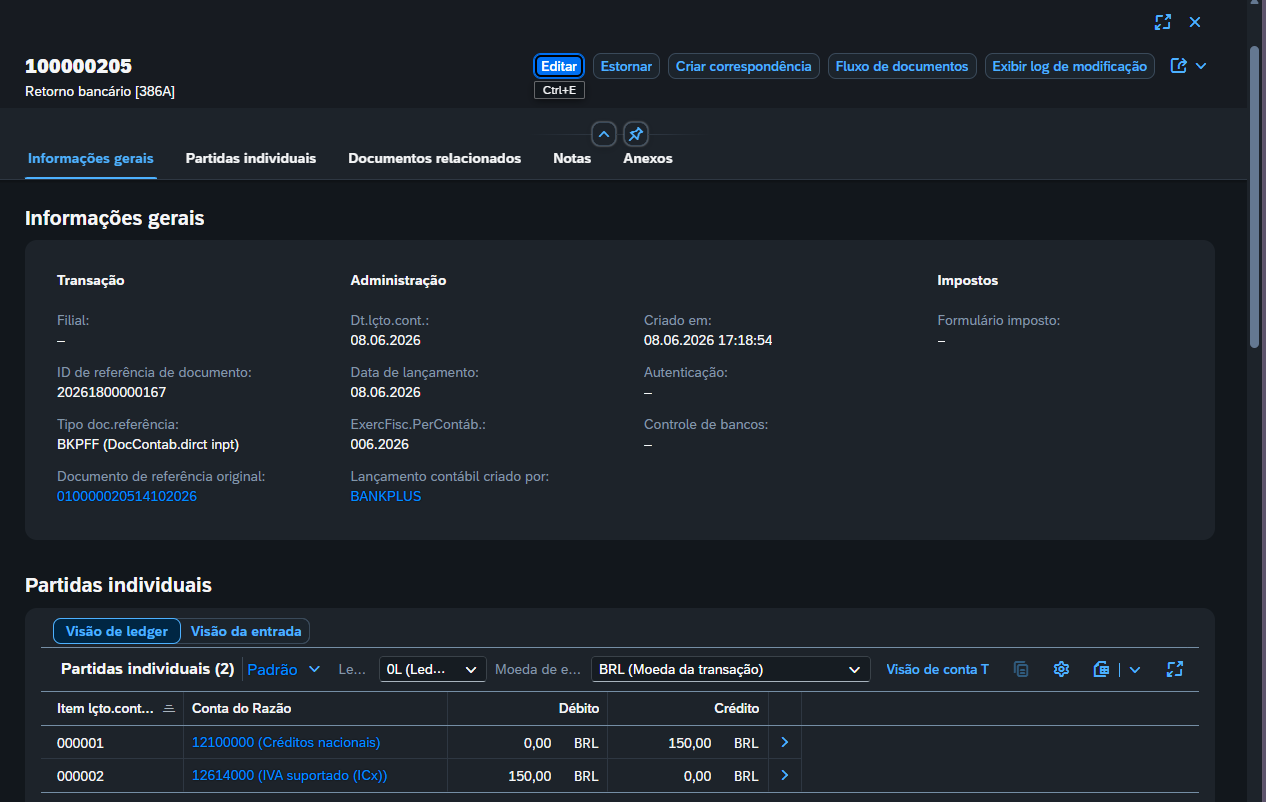This screenshot has width=1266, height=802.
Task: Enter full screen with top expand icon
Action: (1163, 22)
